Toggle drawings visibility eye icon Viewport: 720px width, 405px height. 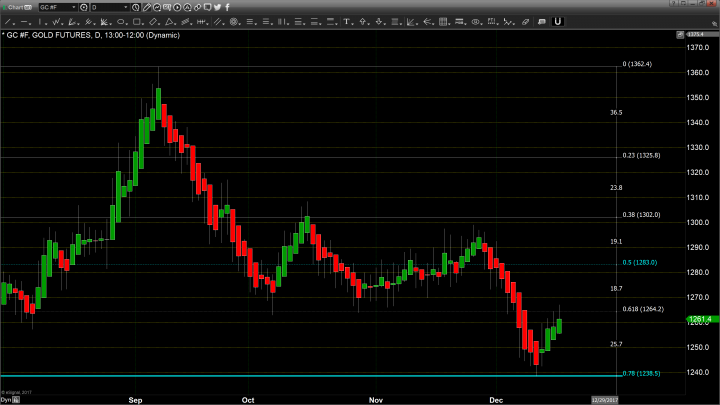tap(475, 22)
